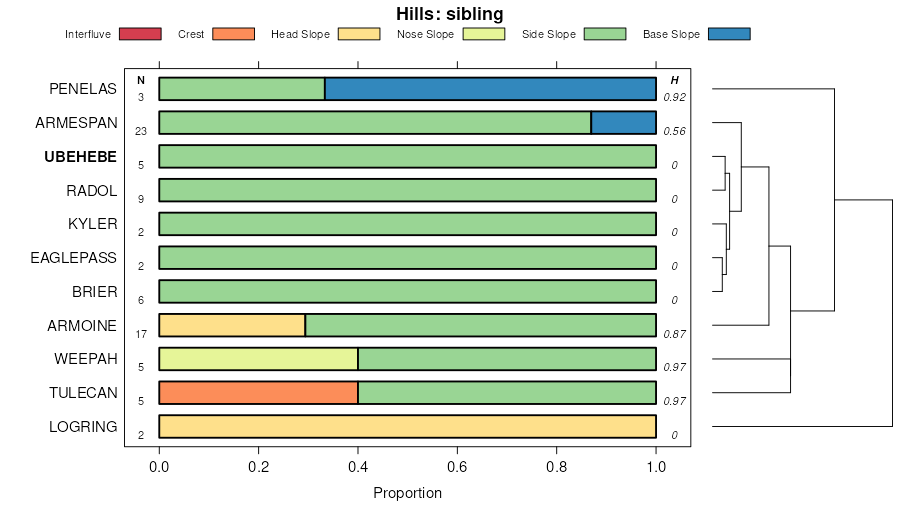Image resolution: width=900 pixels, height=520 pixels.
Task: Click the bold UBEHEBE row label
Action: [x=80, y=157]
